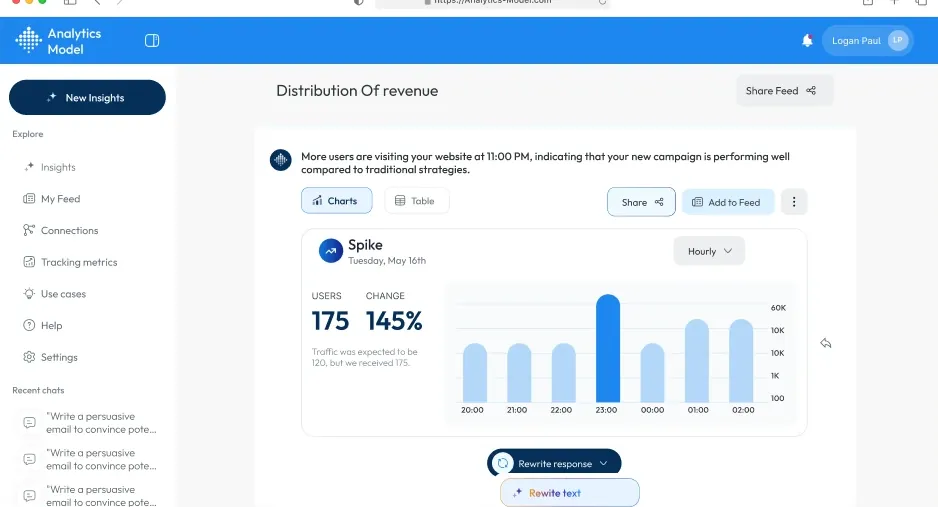Start New Insights
This screenshot has width=938, height=507.
pyautogui.click(x=87, y=97)
